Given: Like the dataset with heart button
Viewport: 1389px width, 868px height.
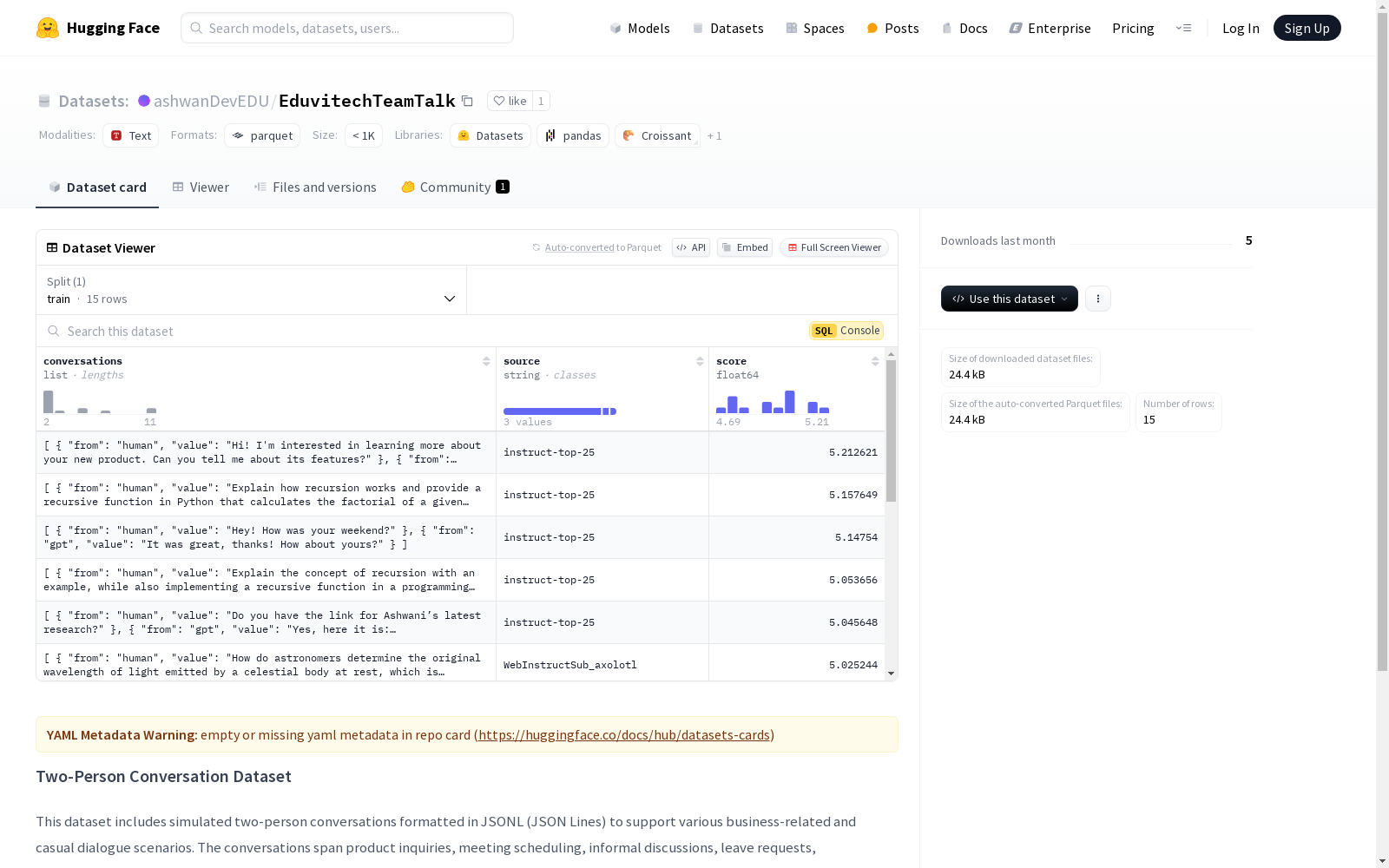Looking at the screenshot, I should point(510,101).
